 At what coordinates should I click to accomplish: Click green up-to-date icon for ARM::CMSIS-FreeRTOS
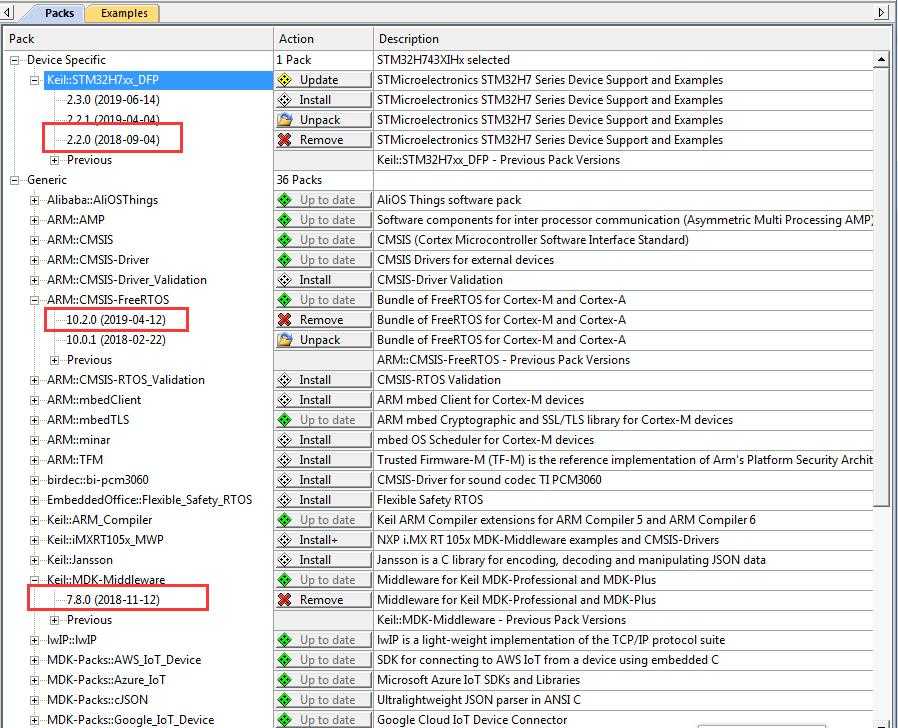285,300
